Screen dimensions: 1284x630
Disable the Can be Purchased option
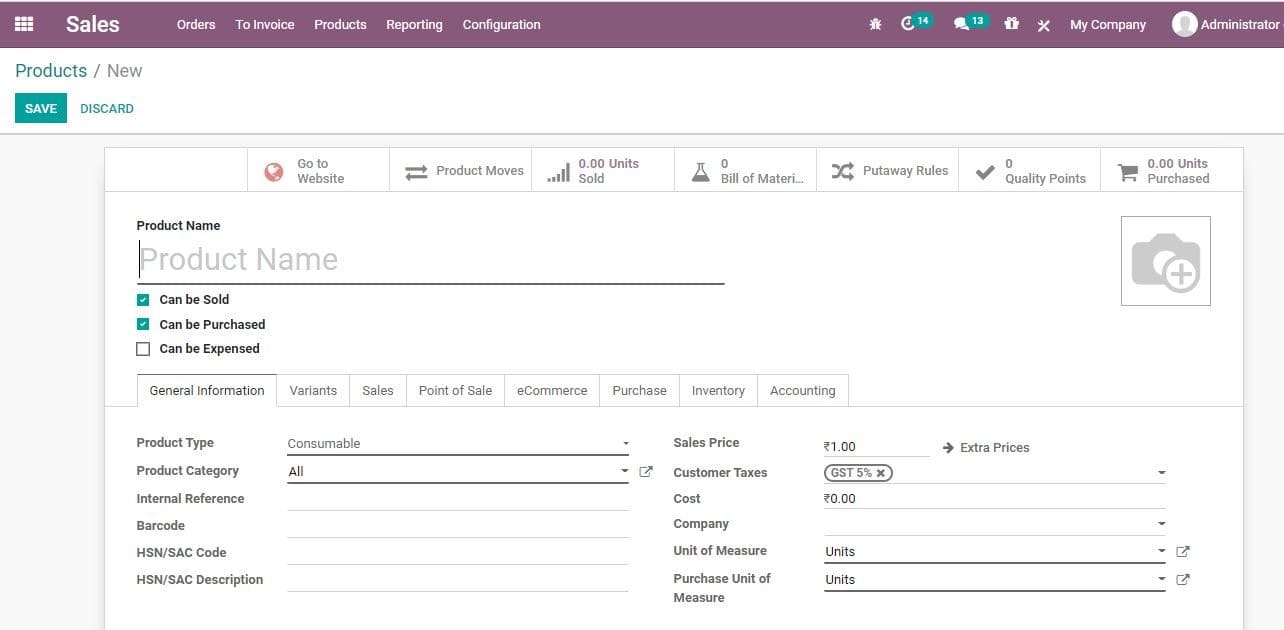[x=143, y=324]
